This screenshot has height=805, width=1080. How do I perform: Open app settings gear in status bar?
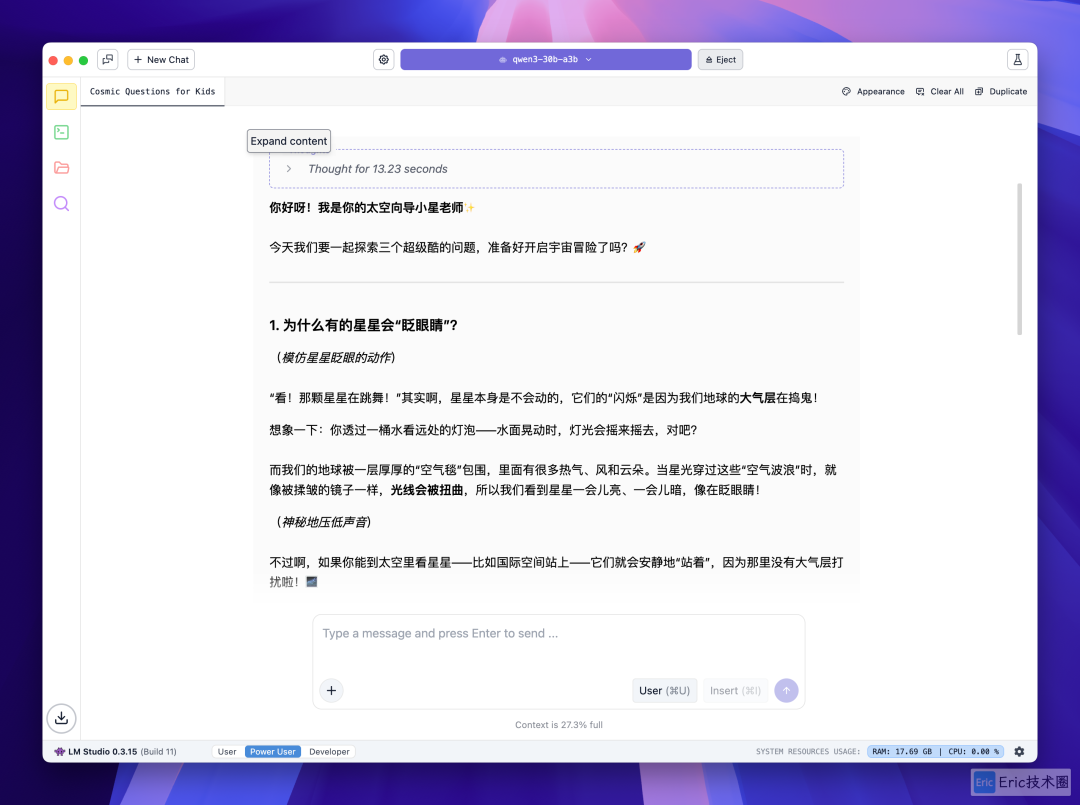[x=1019, y=751]
